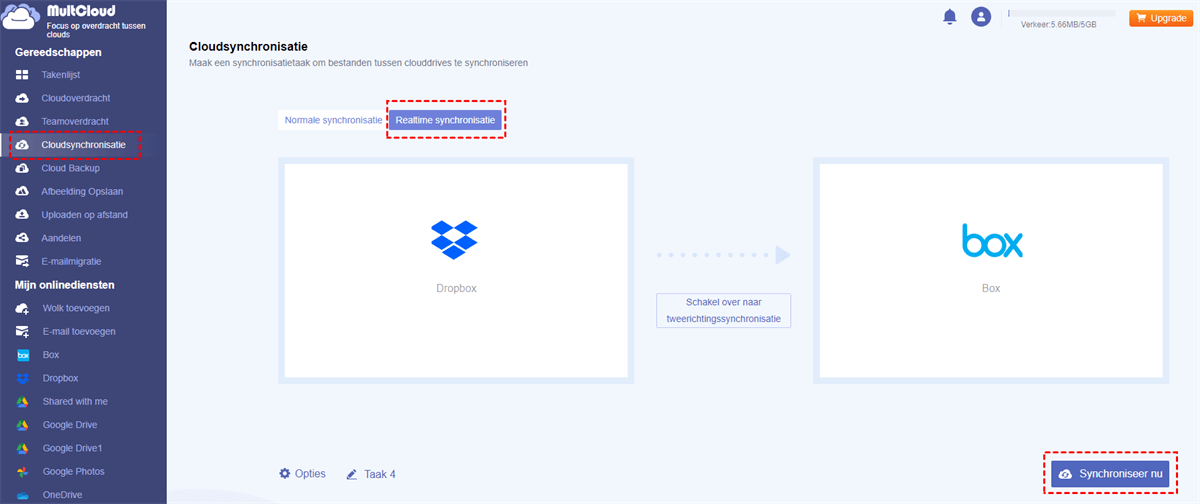Click the large box logo in destination panel

pyautogui.click(x=992, y=242)
